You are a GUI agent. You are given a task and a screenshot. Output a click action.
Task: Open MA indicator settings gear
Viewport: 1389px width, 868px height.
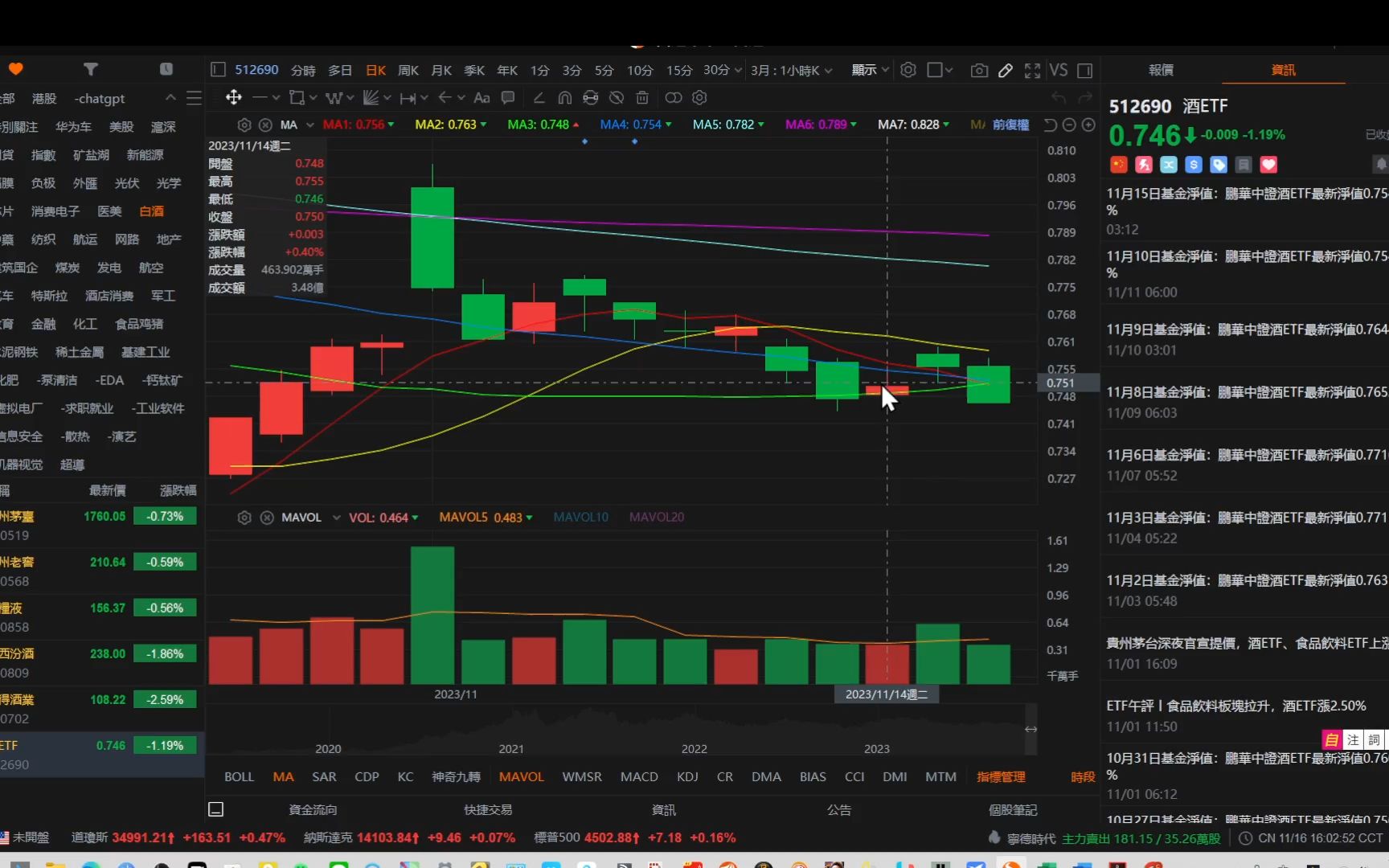(244, 125)
